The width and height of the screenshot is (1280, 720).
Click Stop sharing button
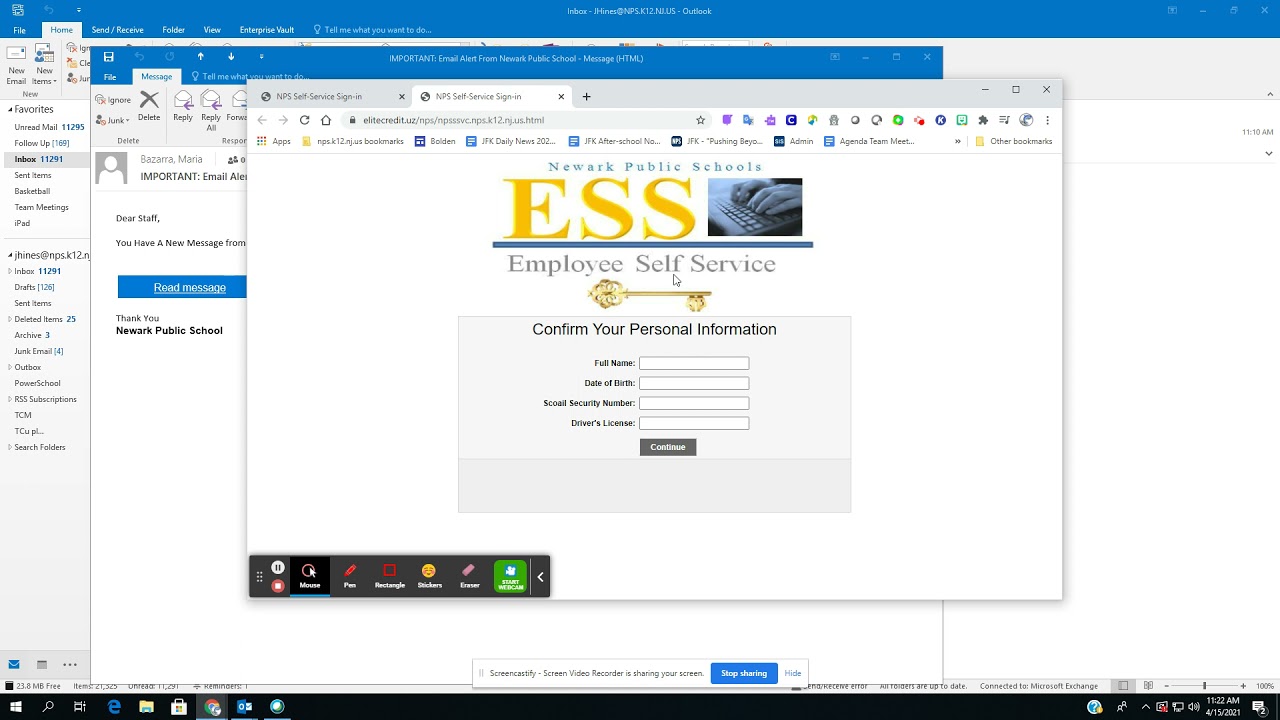[744, 673]
